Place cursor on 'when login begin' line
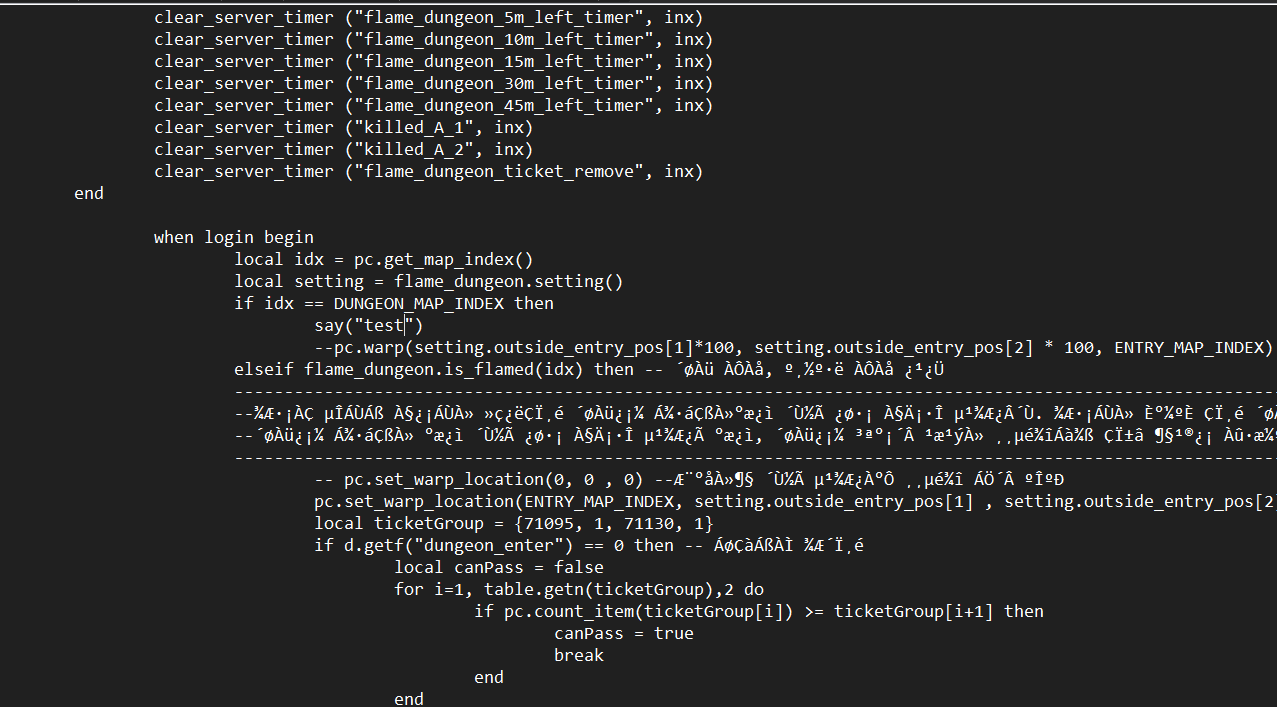Image resolution: width=1277 pixels, height=707 pixels. [x=234, y=237]
